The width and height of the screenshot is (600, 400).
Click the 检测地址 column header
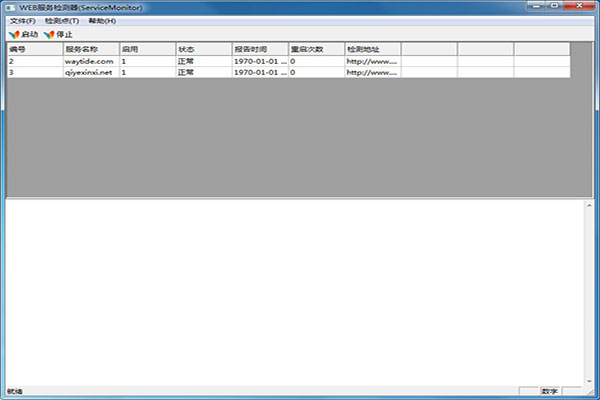pyautogui.click(x=372, y=49)
